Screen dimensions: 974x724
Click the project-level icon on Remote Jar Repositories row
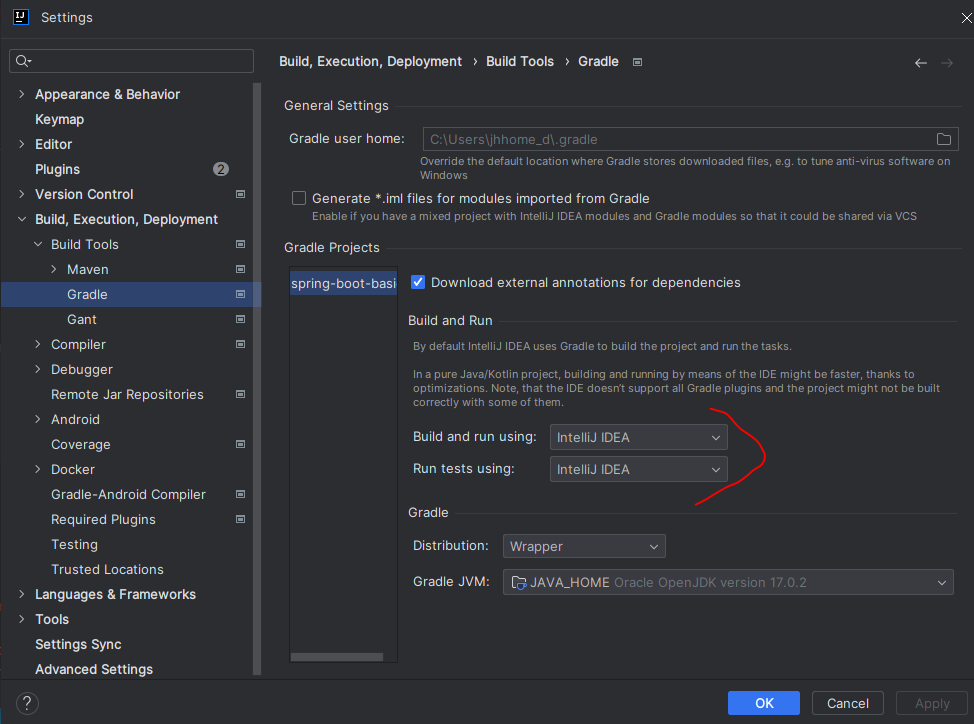240,394
